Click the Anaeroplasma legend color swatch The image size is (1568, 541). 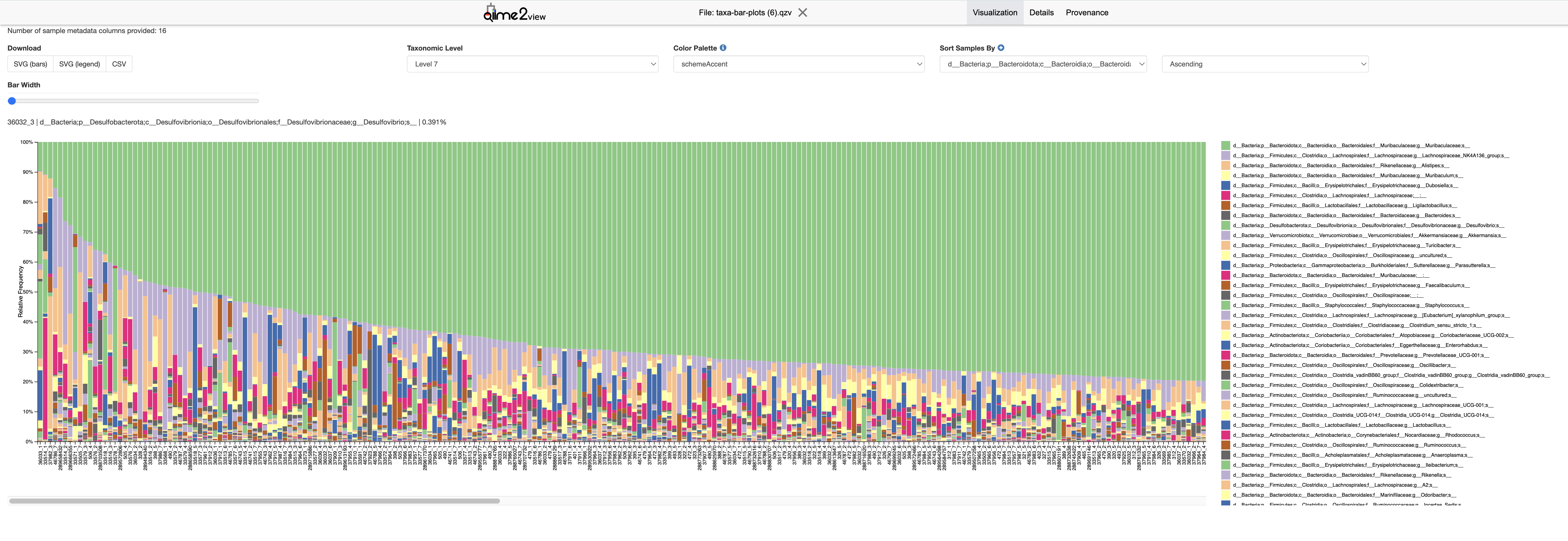[x=1225, y=455]
